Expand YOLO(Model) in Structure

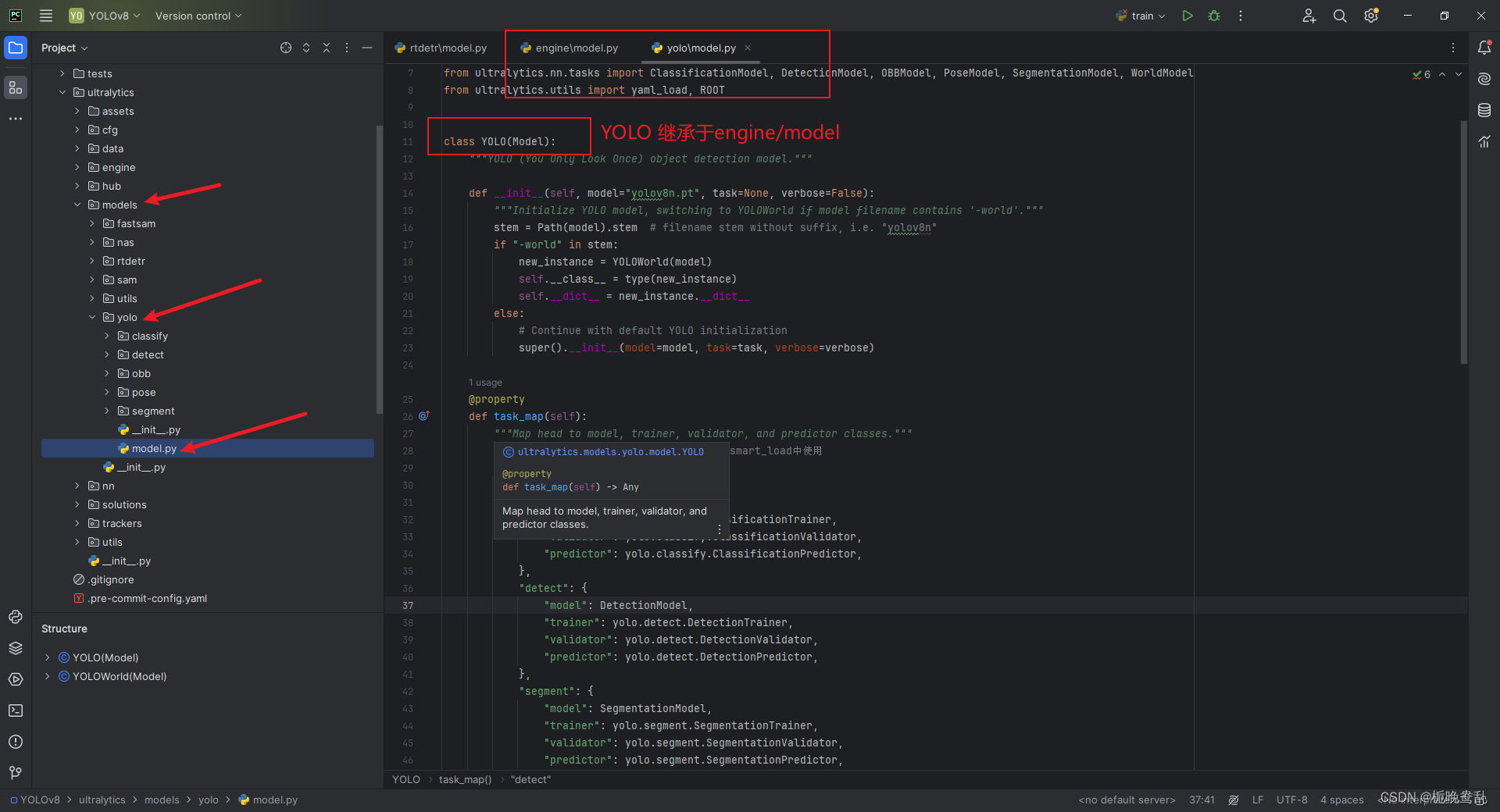(x=48, y=657)
